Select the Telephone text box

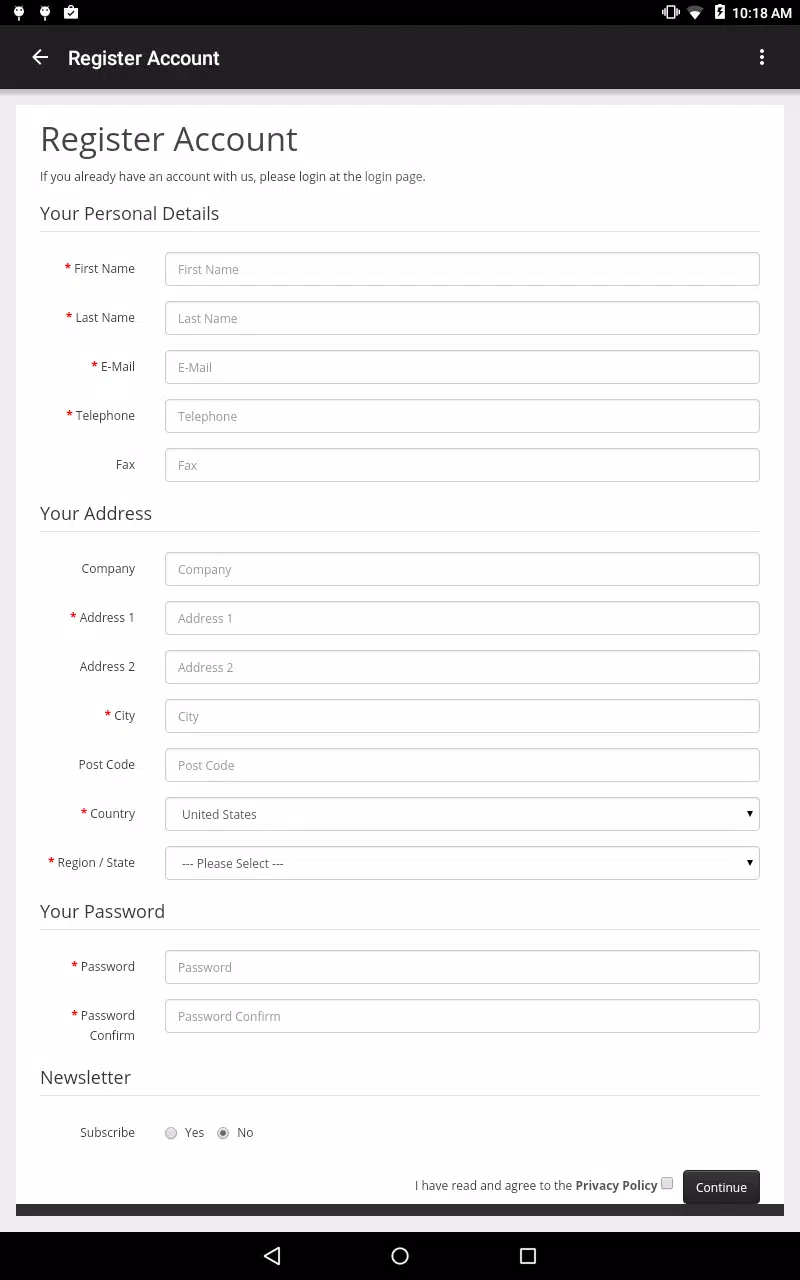tap(462, 416)
